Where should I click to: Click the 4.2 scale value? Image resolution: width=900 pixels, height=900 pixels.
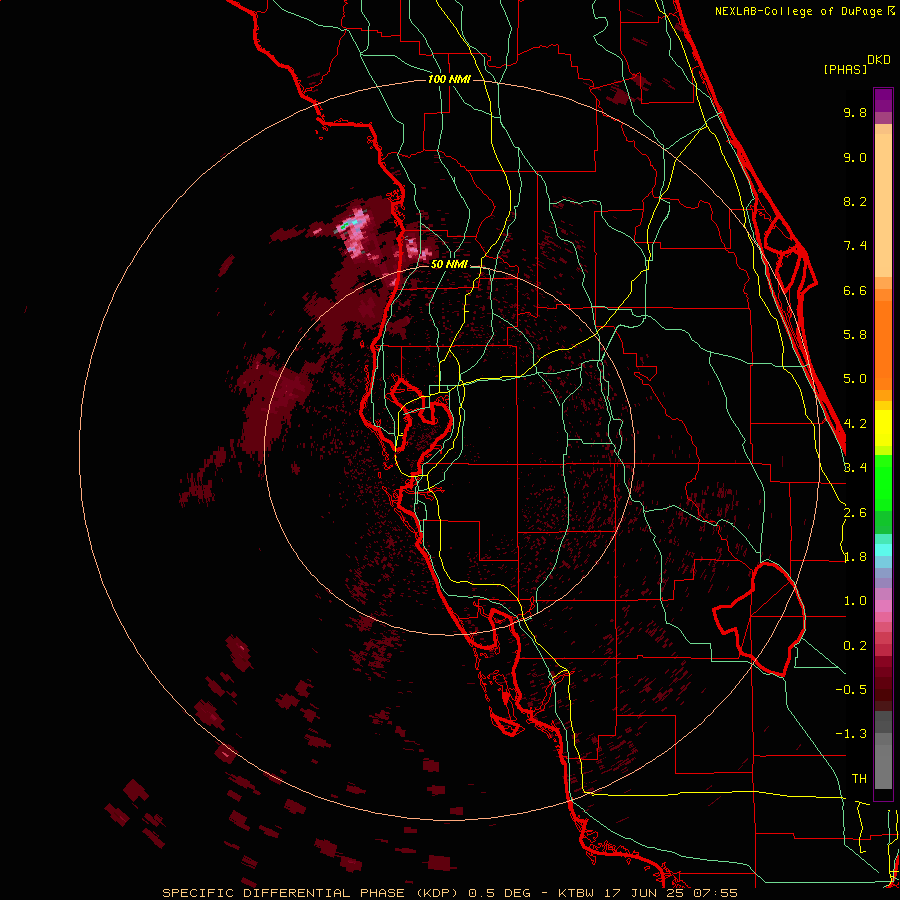point(855,424)
